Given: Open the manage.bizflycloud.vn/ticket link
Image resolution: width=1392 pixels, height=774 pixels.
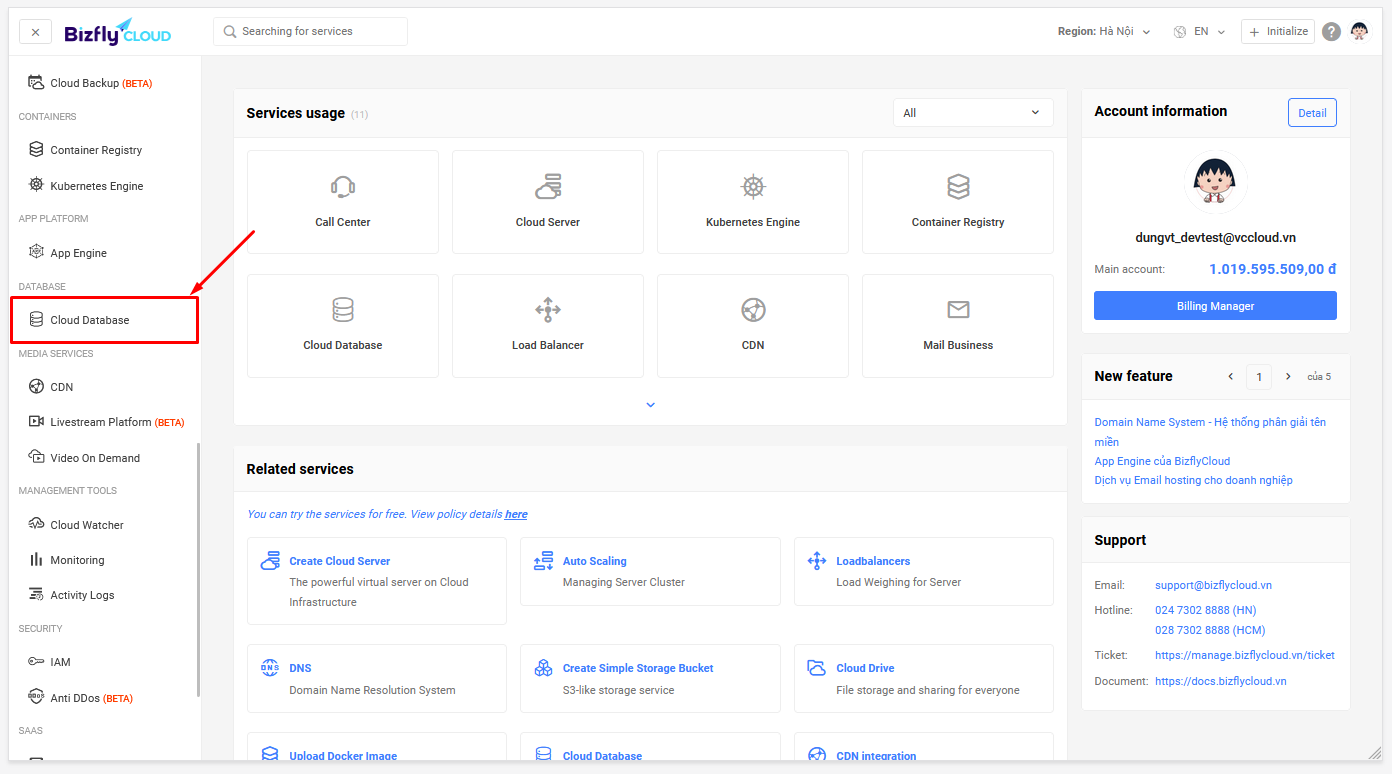Looking at the screenshot, I should click(1245, 655).
